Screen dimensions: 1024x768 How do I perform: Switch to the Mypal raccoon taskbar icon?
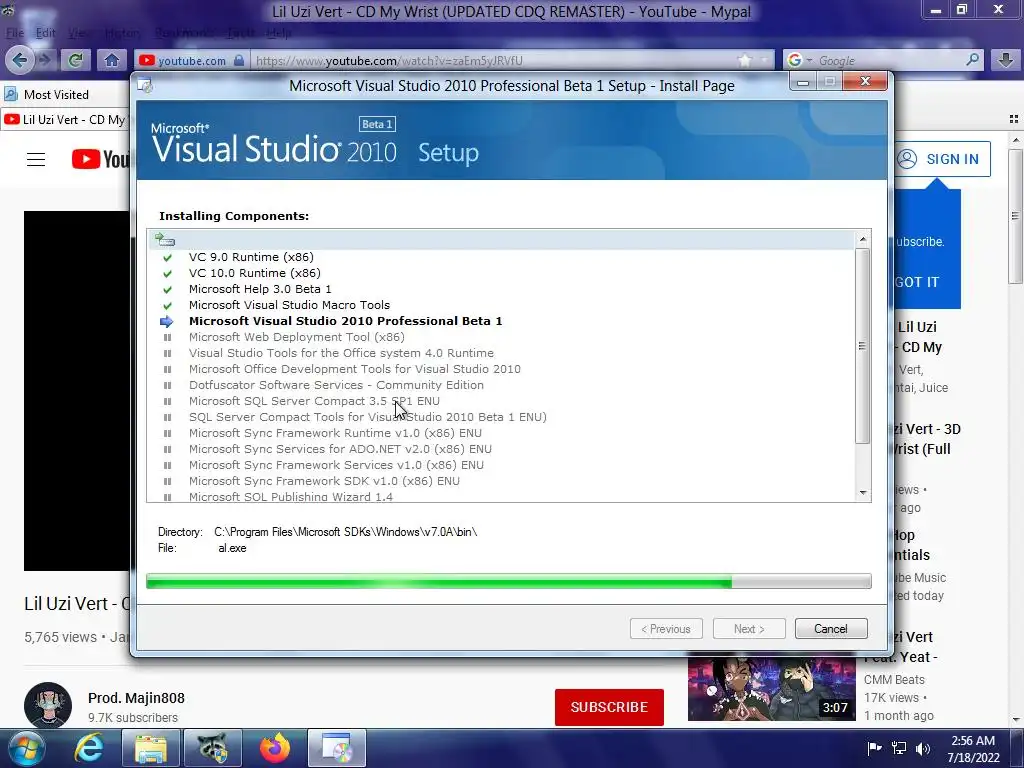coord(212,749)
